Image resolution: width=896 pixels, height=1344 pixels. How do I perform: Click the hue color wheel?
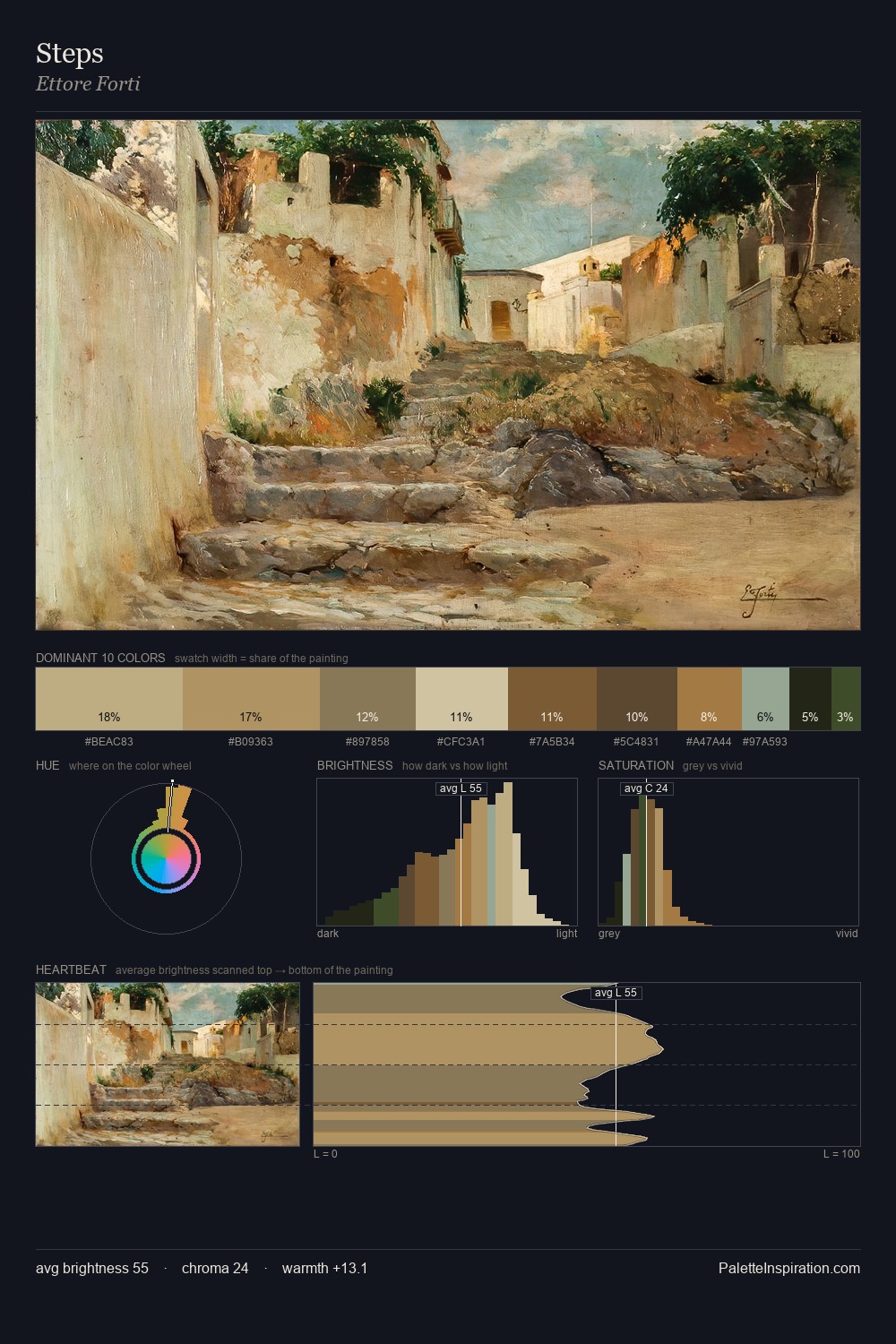click(x=166, y=858)
